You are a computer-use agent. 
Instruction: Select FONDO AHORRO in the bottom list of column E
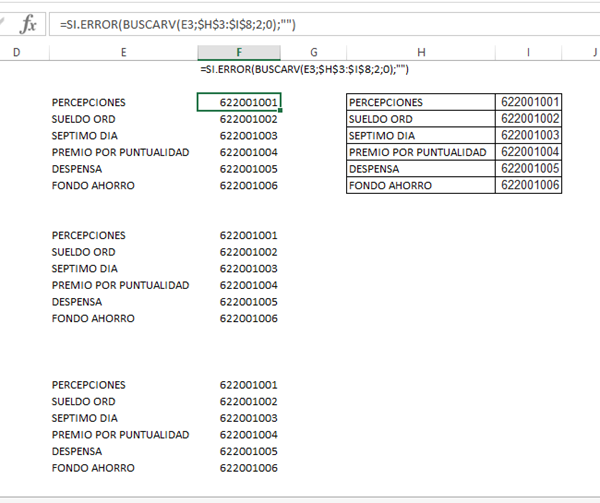pyautogui.click(x=93, y=468)
